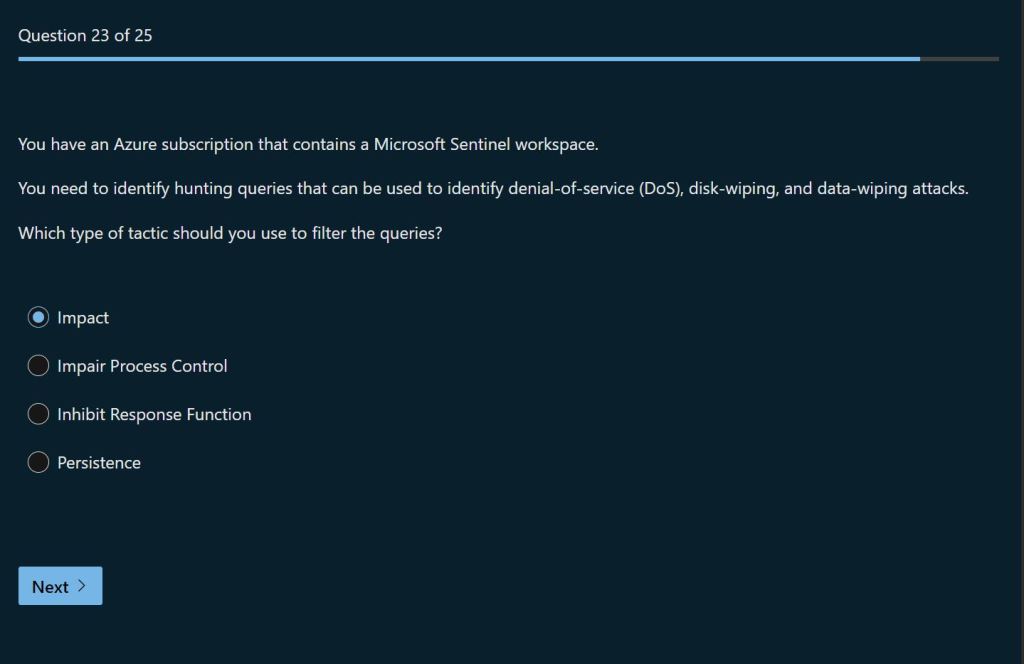The height and width of the screenshot is (664, 1024).
Task: Click the 'Question 23 of 25' heading
Action: (85, 36)
